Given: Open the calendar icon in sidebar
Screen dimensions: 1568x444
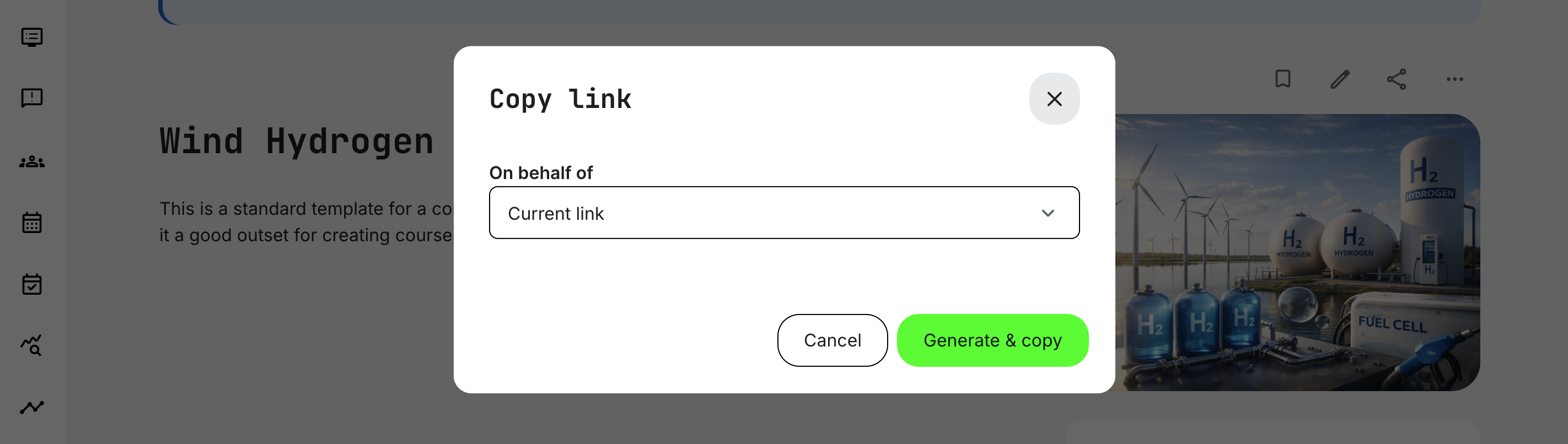Looking at the screenshot, I should pyautogui.click(x=33, y=223).
